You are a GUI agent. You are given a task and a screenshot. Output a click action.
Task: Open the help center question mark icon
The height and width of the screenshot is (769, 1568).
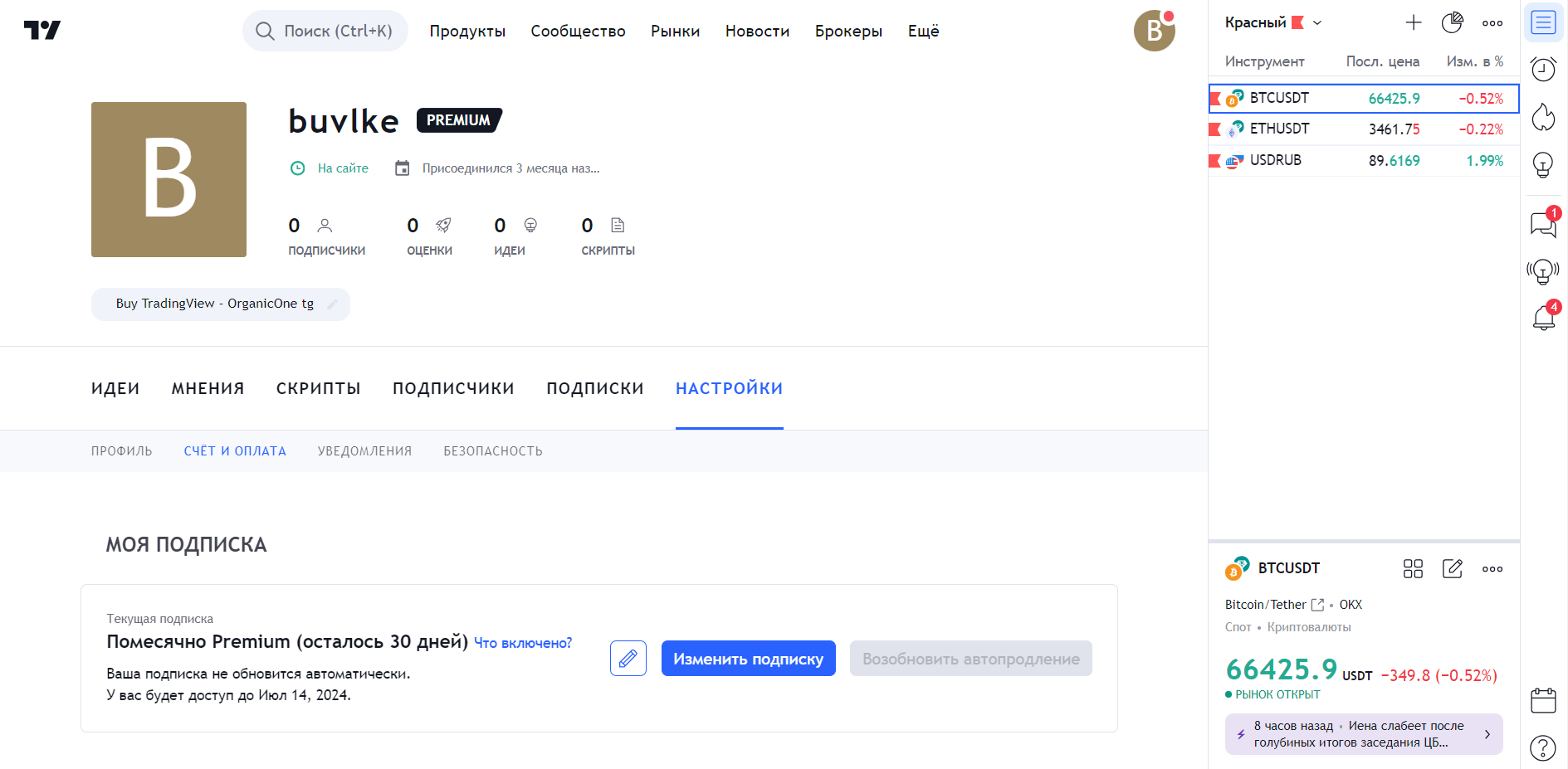1543,748
